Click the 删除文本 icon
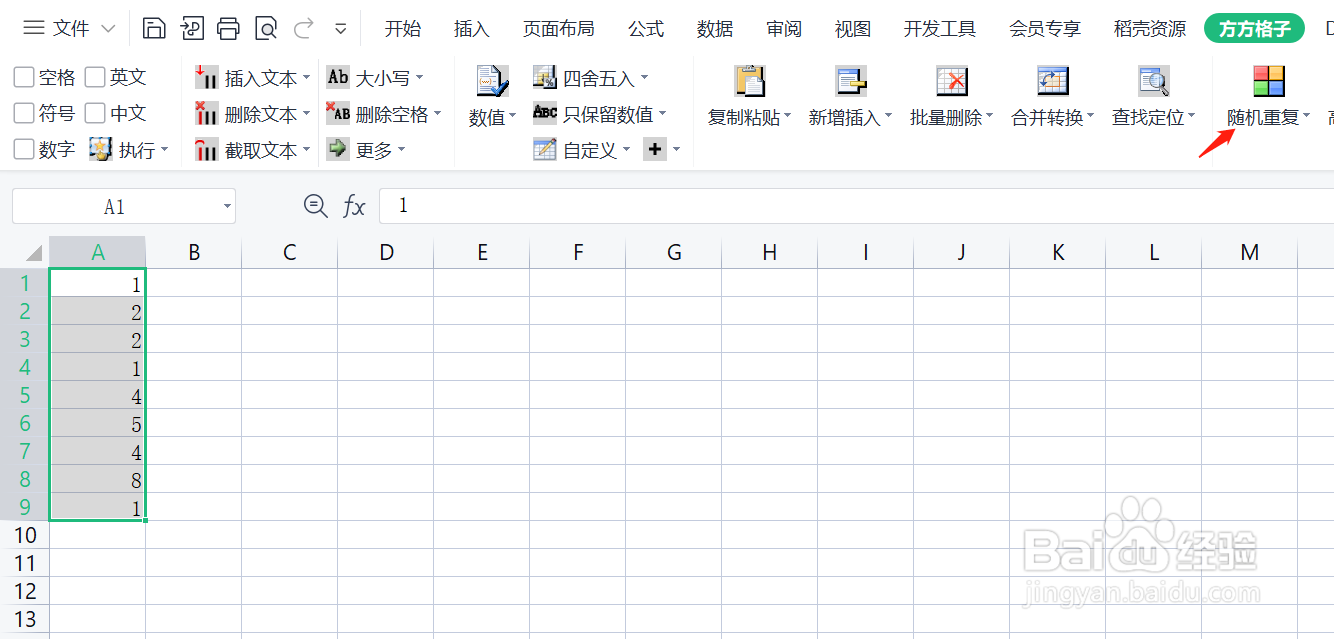Viewport: 1334px width, 639px height. click(207, 114)
